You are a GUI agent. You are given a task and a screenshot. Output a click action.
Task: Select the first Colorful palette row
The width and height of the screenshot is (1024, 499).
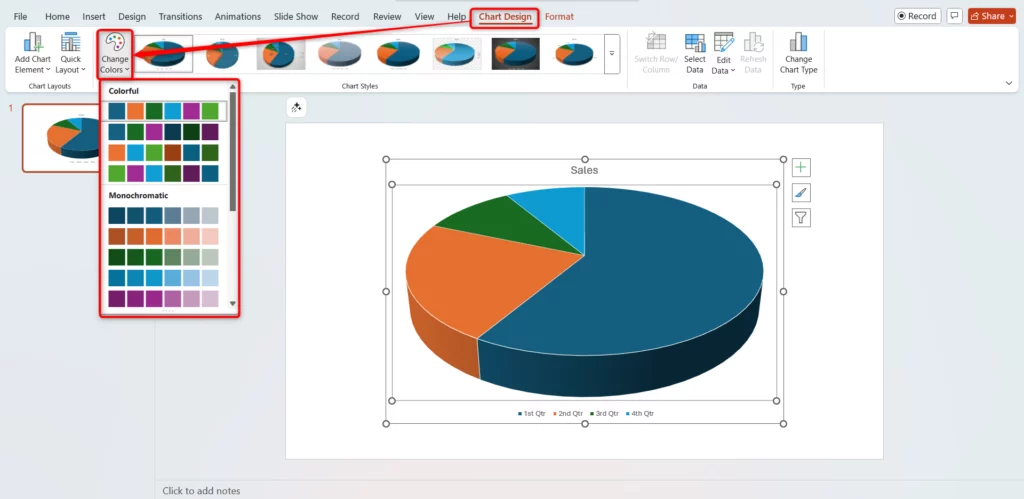click(x=167, y=110)
